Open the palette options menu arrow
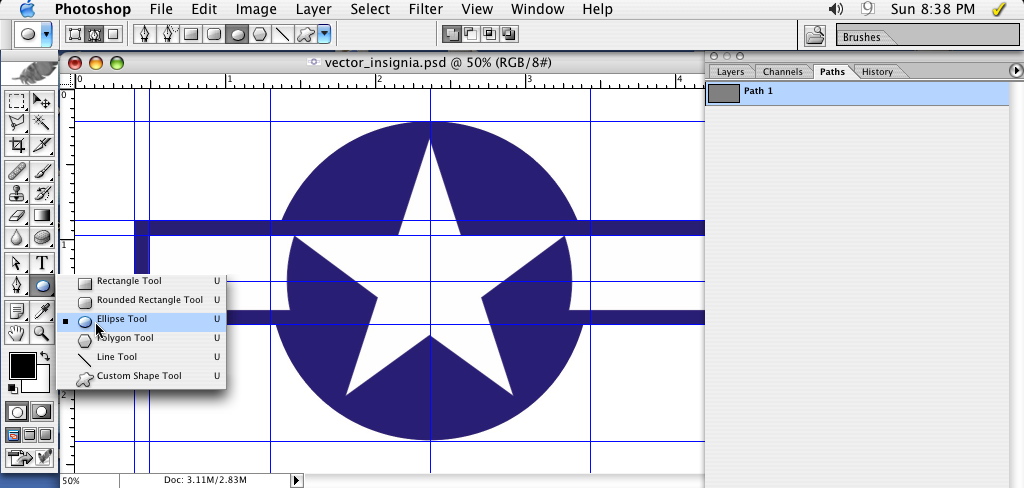The image size is (1024, 488). tap(1016, 70)
